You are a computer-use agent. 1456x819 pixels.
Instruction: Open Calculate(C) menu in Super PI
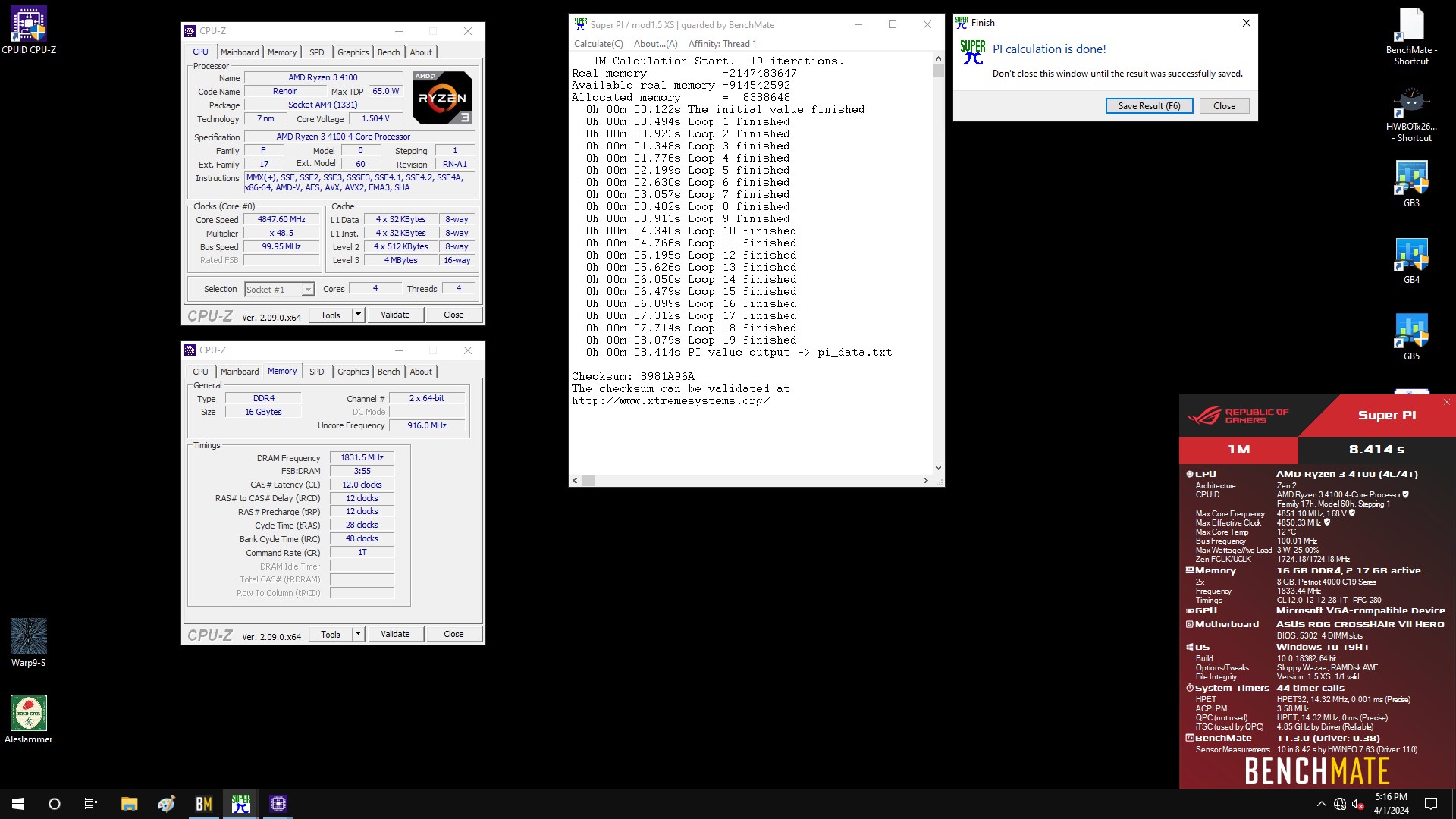(x=598, y=44)
